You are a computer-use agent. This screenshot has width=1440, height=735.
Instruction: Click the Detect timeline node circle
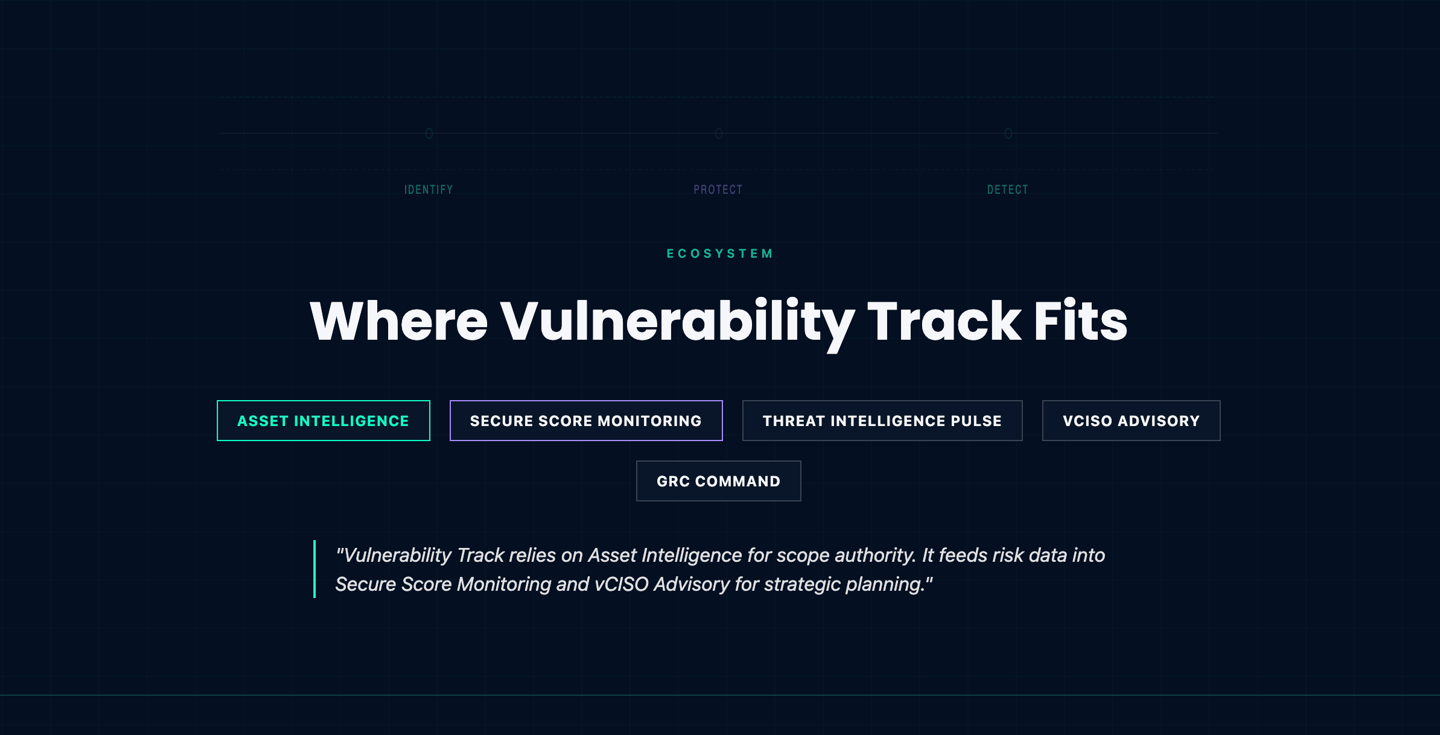pos(1008,134)
